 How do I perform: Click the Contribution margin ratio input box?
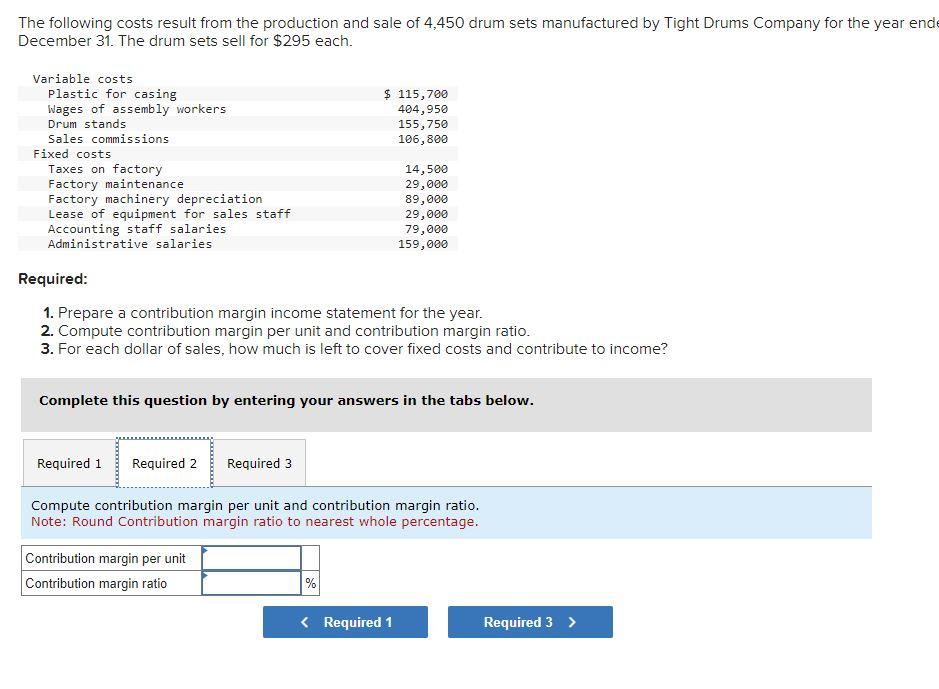click(x=252, y=582)
